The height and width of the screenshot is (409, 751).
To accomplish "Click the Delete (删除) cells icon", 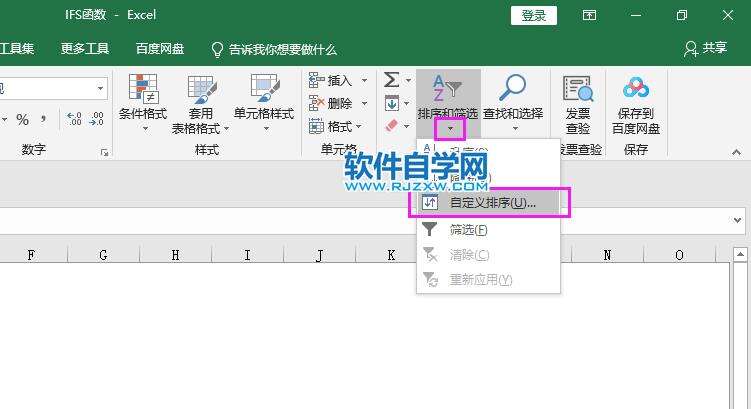I will click(316, 103).
